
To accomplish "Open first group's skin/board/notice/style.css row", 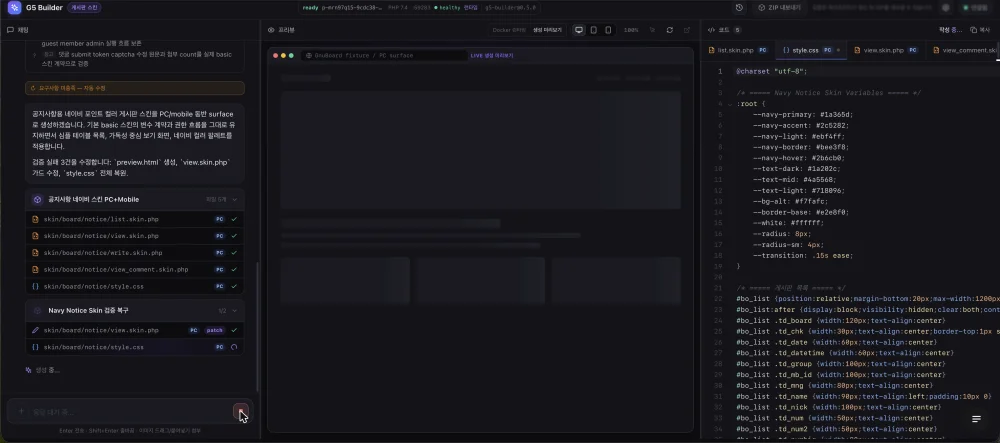I will click(x=135, y=286).
